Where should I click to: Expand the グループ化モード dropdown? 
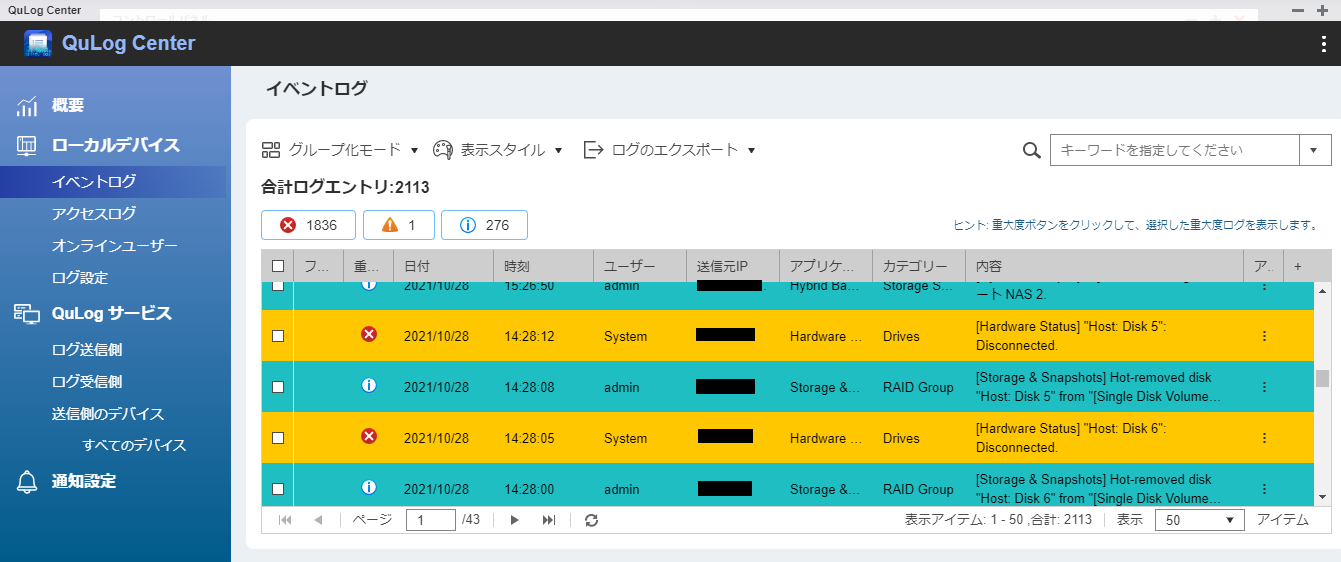[x=414, y=151]
